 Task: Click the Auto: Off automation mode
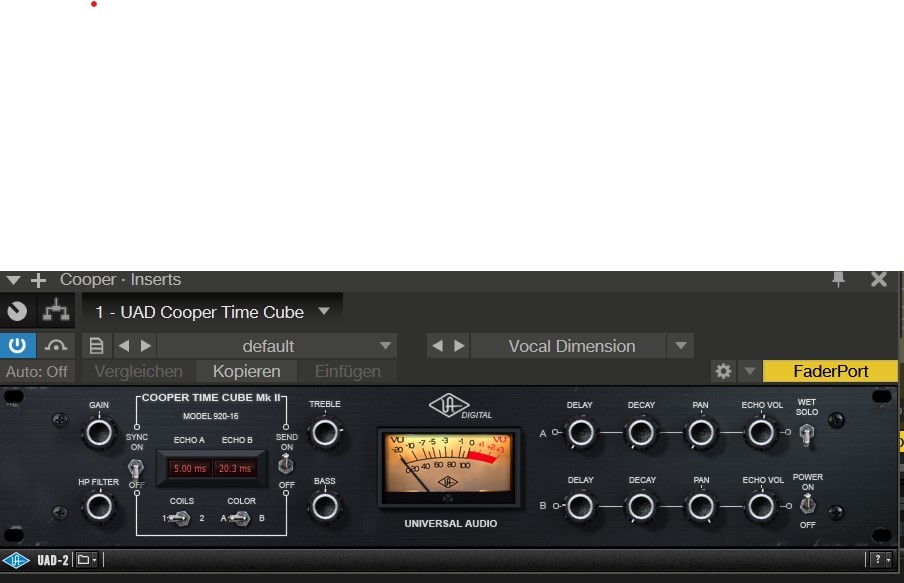[37, 371]
